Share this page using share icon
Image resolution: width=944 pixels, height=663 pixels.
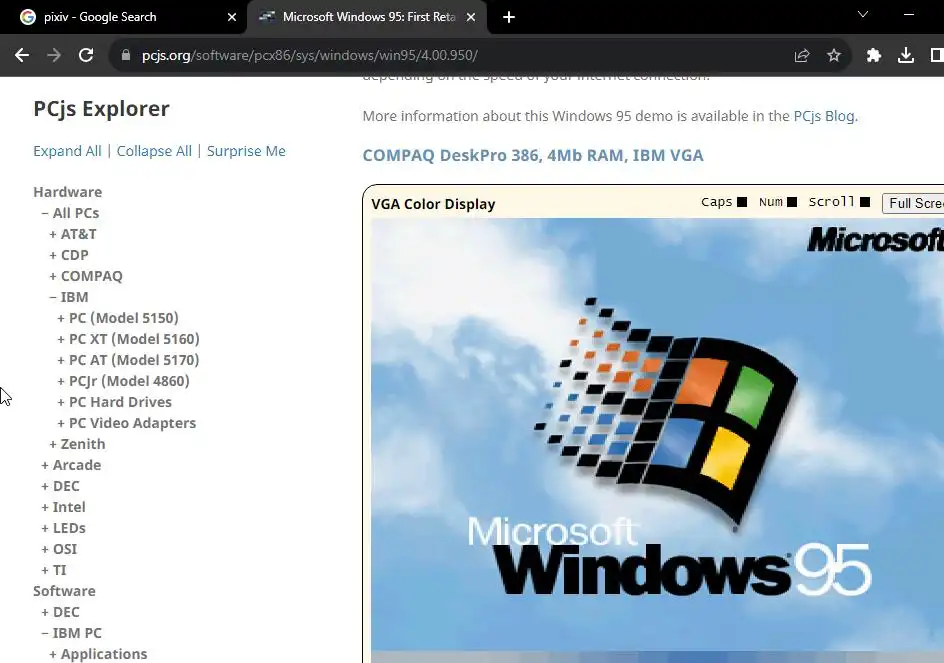point(801,55)
